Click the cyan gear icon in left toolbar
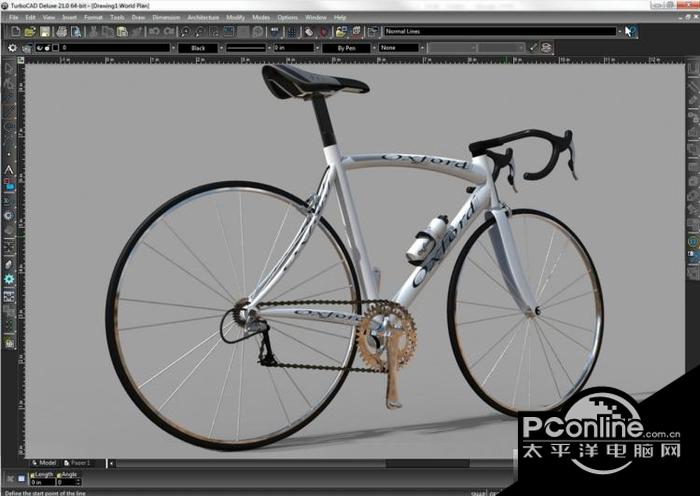The width and height of the screenshot is (700, 496). click(x=9, y=279)
